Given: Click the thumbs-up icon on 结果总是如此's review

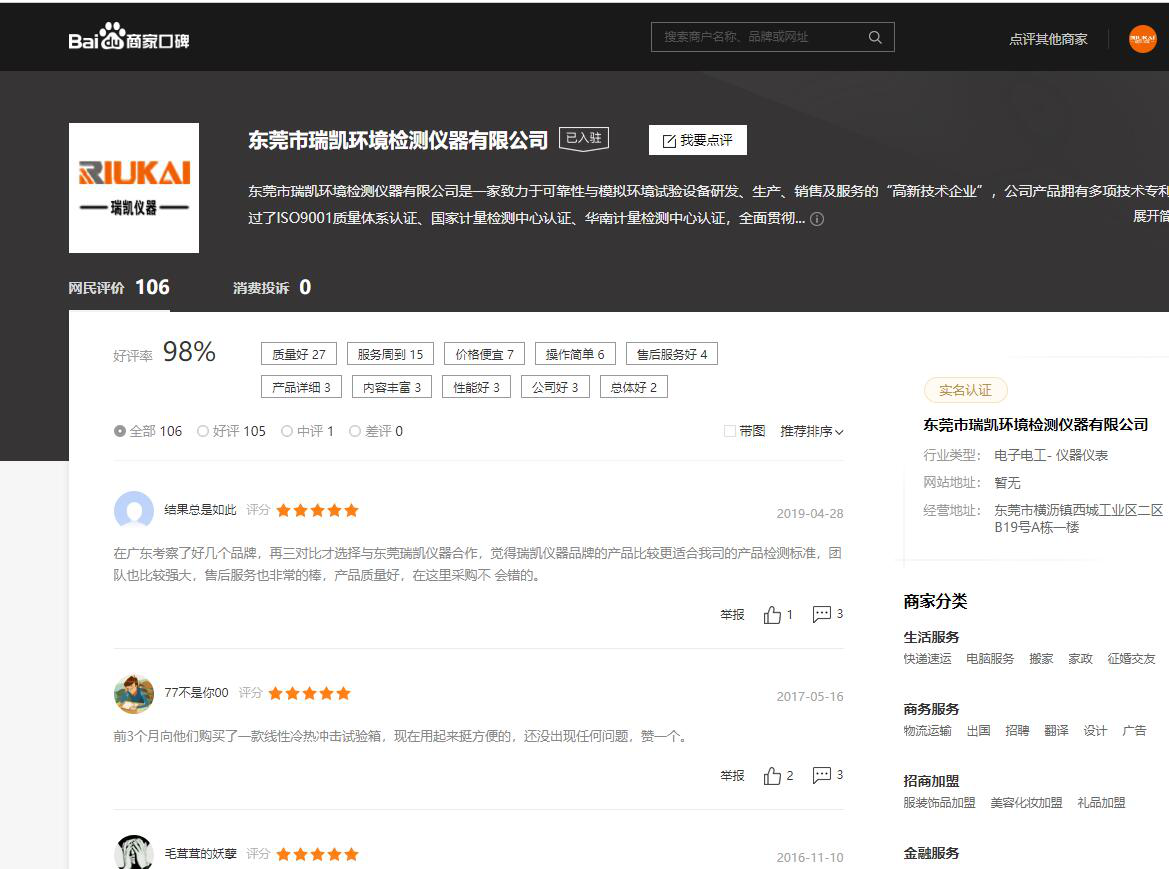Looking at the screenshot, I should (771, 614).
